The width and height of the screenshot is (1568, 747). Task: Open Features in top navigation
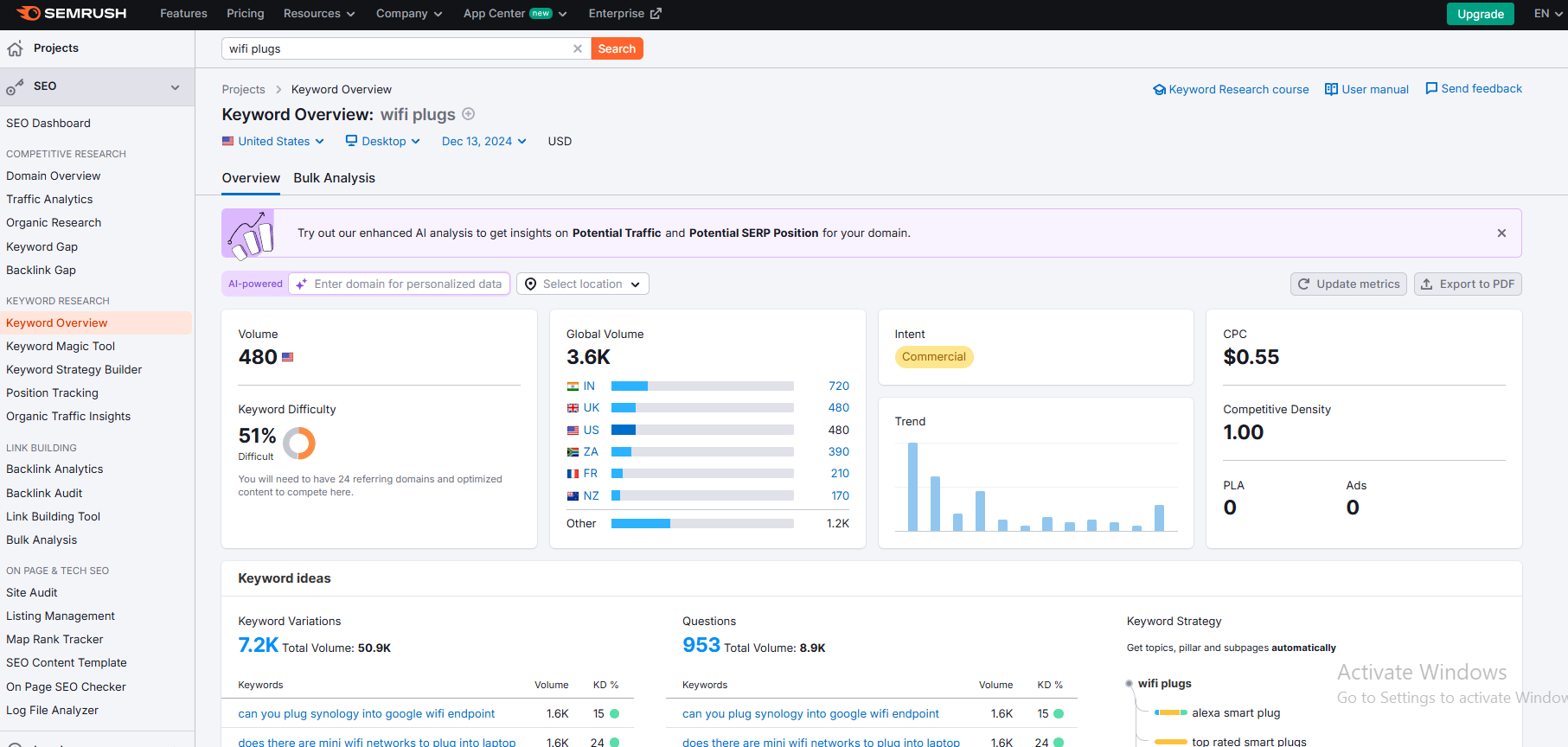(x=183, y=14)
